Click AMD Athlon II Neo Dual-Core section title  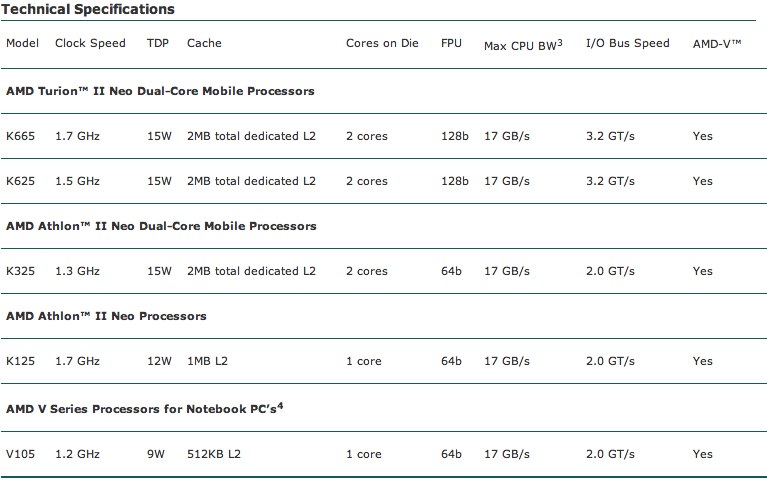click(161, 226)
